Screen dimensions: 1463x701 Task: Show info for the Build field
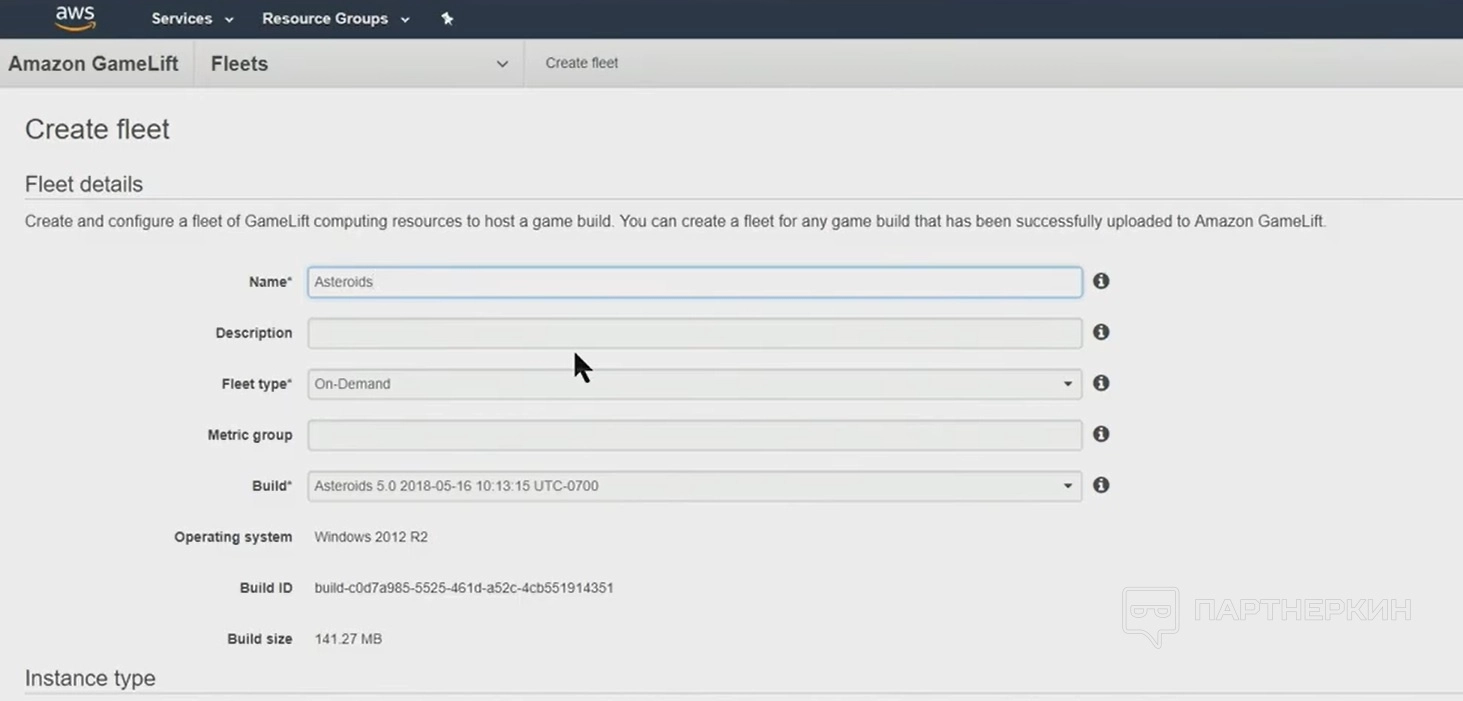click(1101, 485)
